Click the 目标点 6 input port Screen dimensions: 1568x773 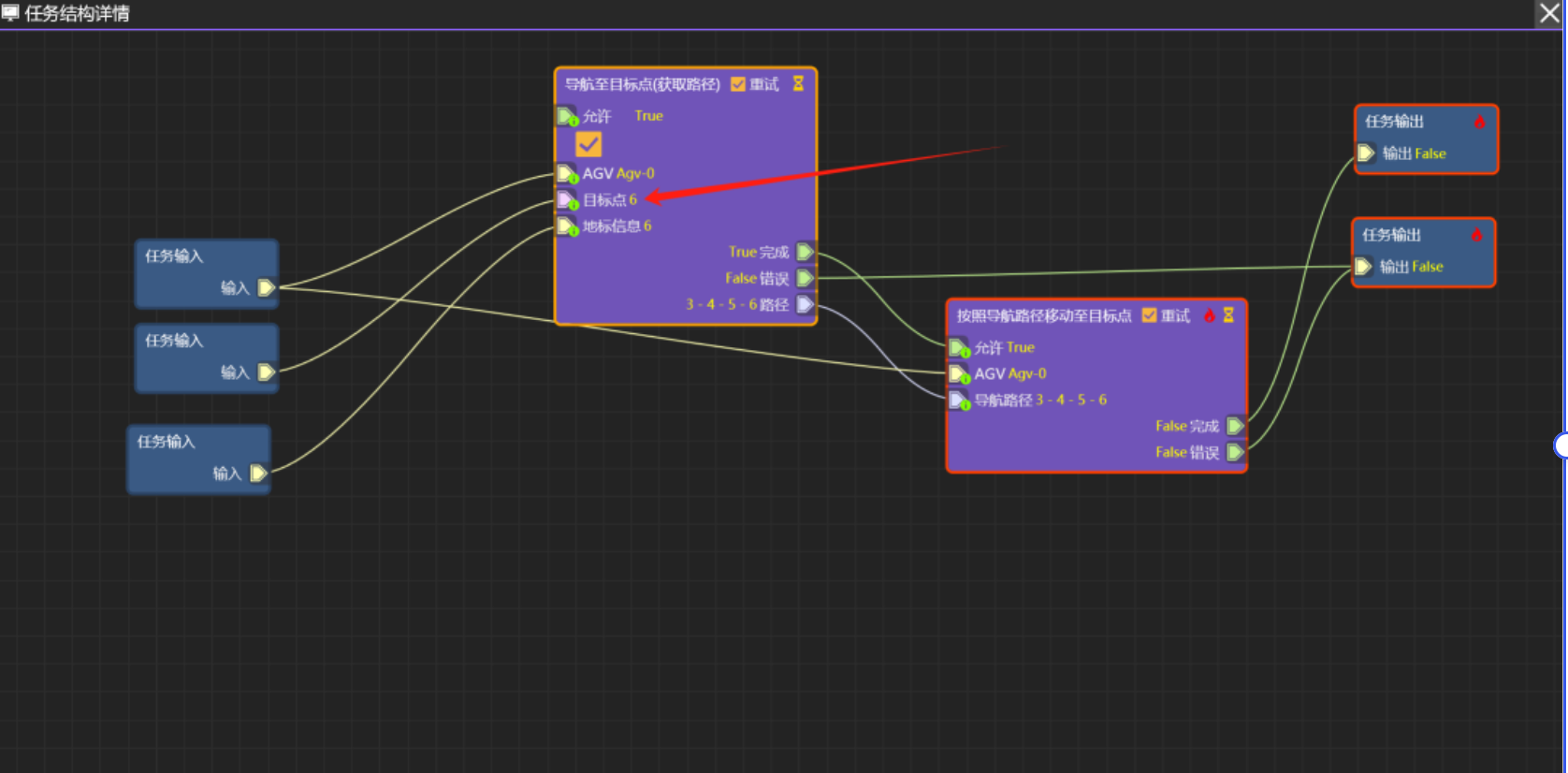(x=566, y=199)
